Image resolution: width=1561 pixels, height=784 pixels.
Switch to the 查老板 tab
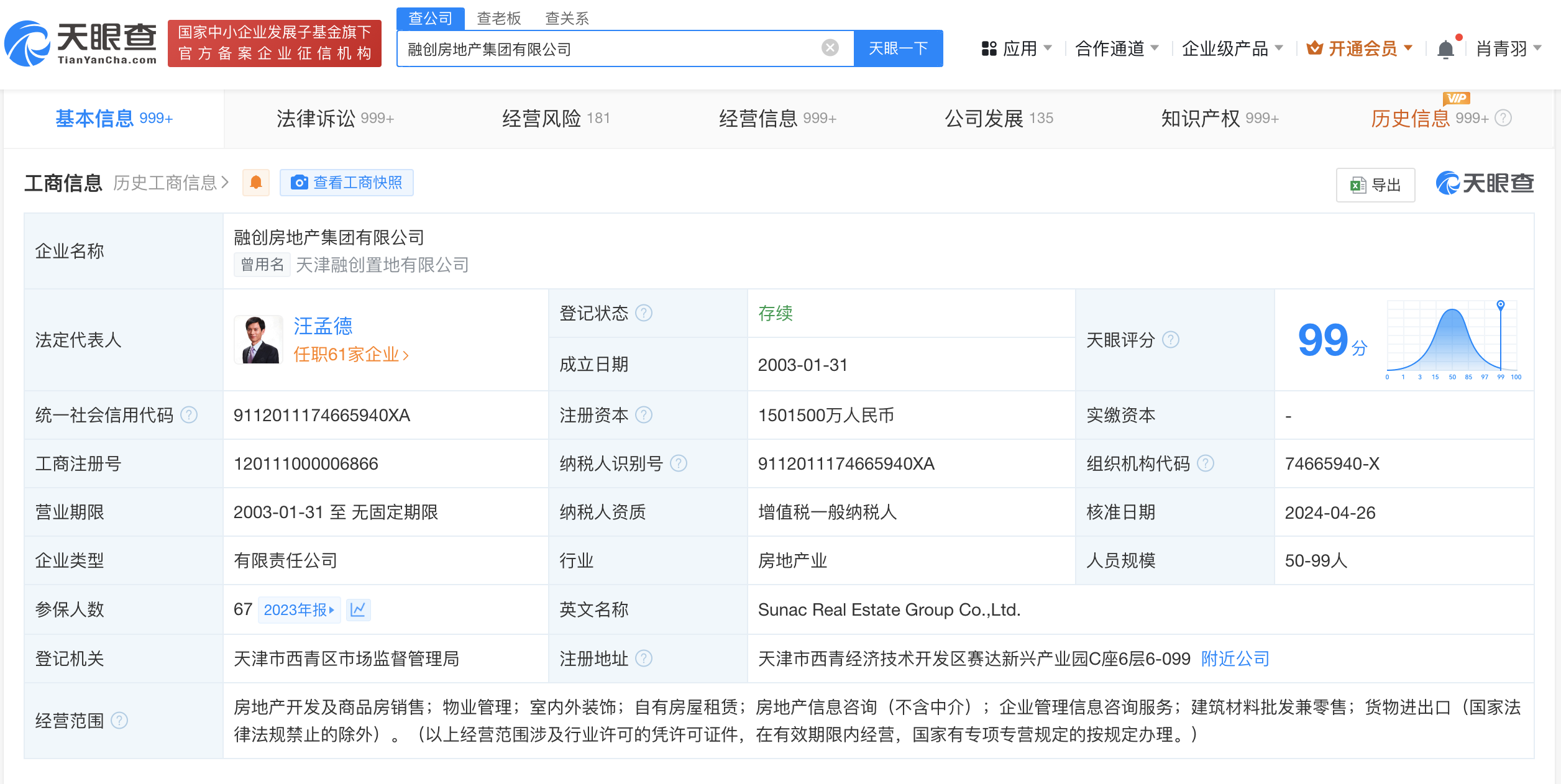[x=498, y=18]
